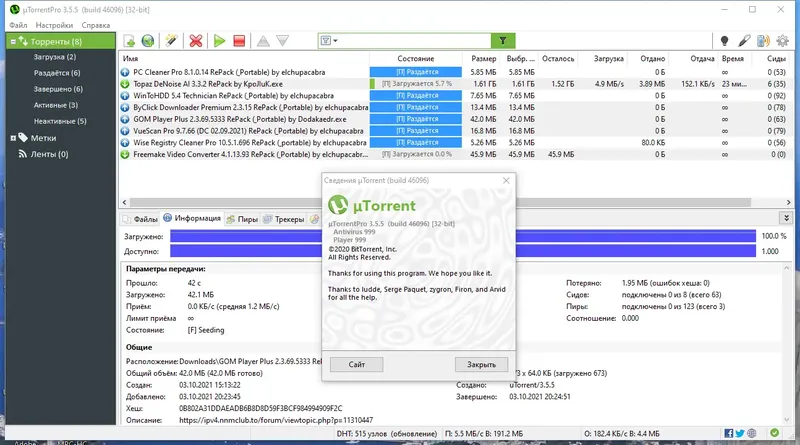Screen dimensions: 800x445
Task: Click the Twitter bird icon in status bar
Action: coord(740,433)
